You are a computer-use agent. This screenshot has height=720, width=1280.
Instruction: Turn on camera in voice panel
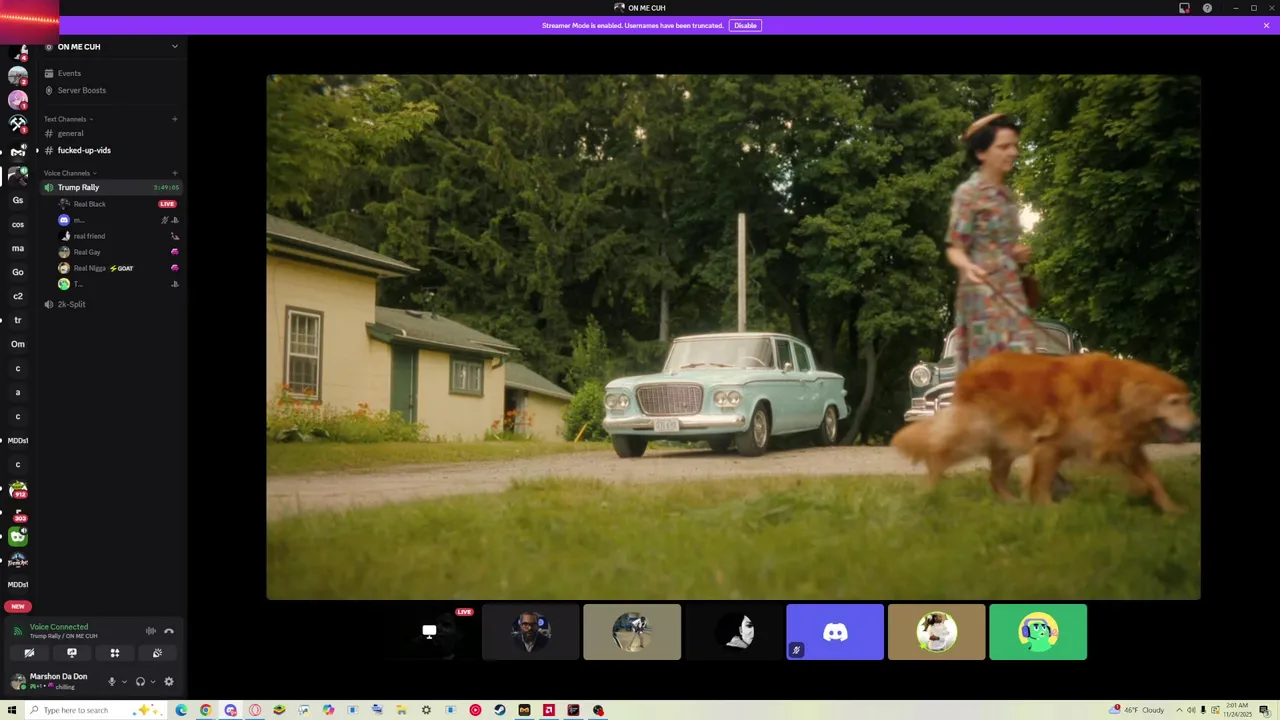29,653
